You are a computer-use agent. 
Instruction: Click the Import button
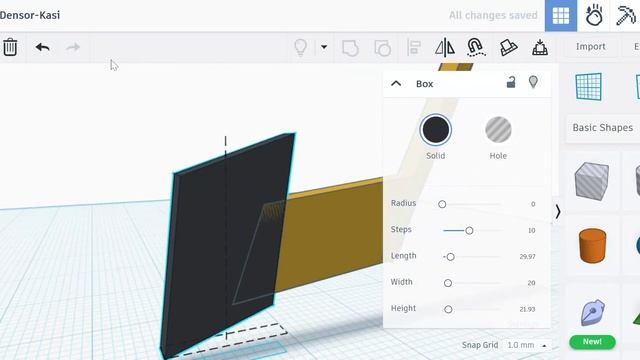(x=591, y=47)
